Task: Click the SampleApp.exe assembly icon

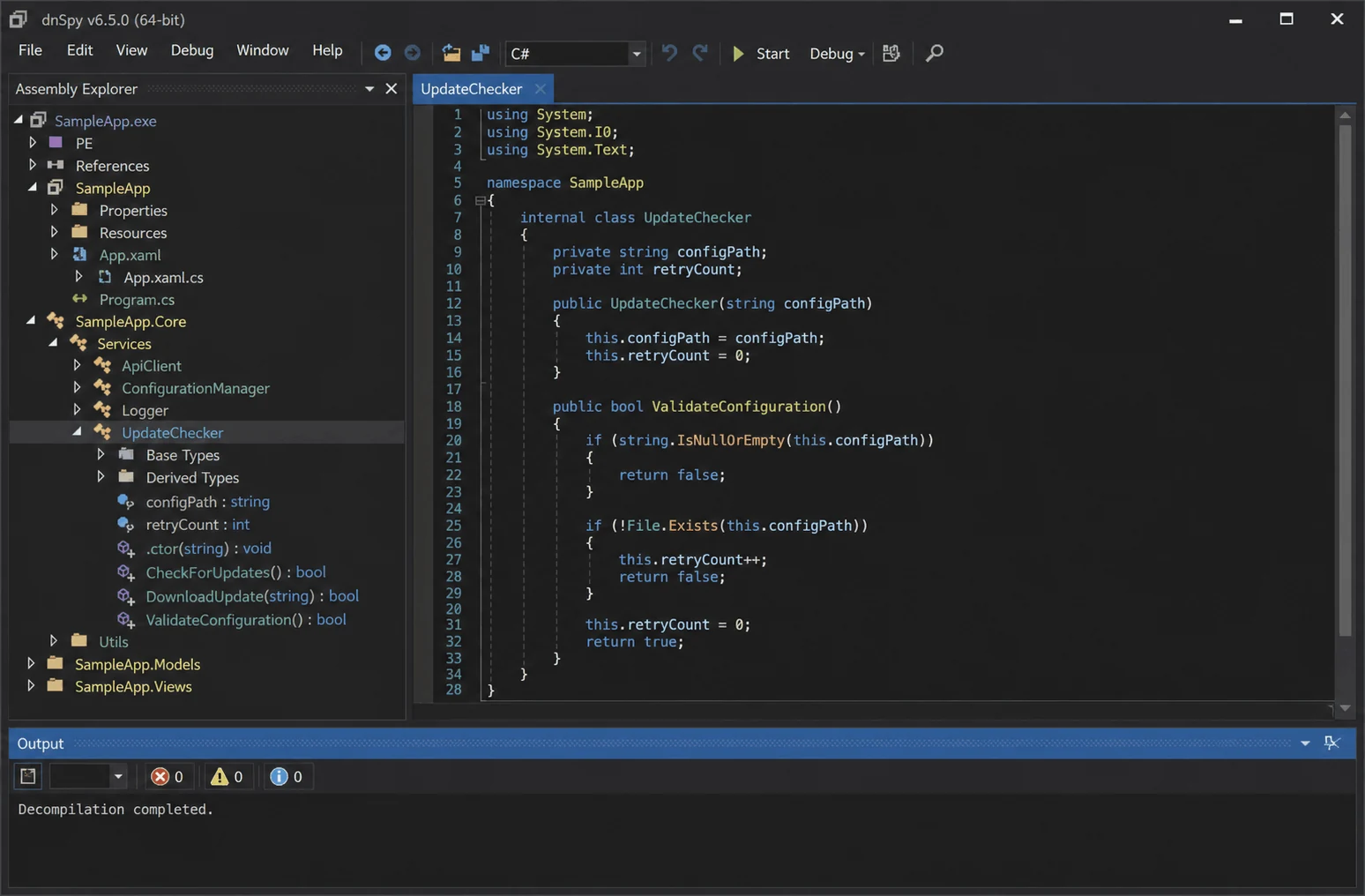Action: 38,120
